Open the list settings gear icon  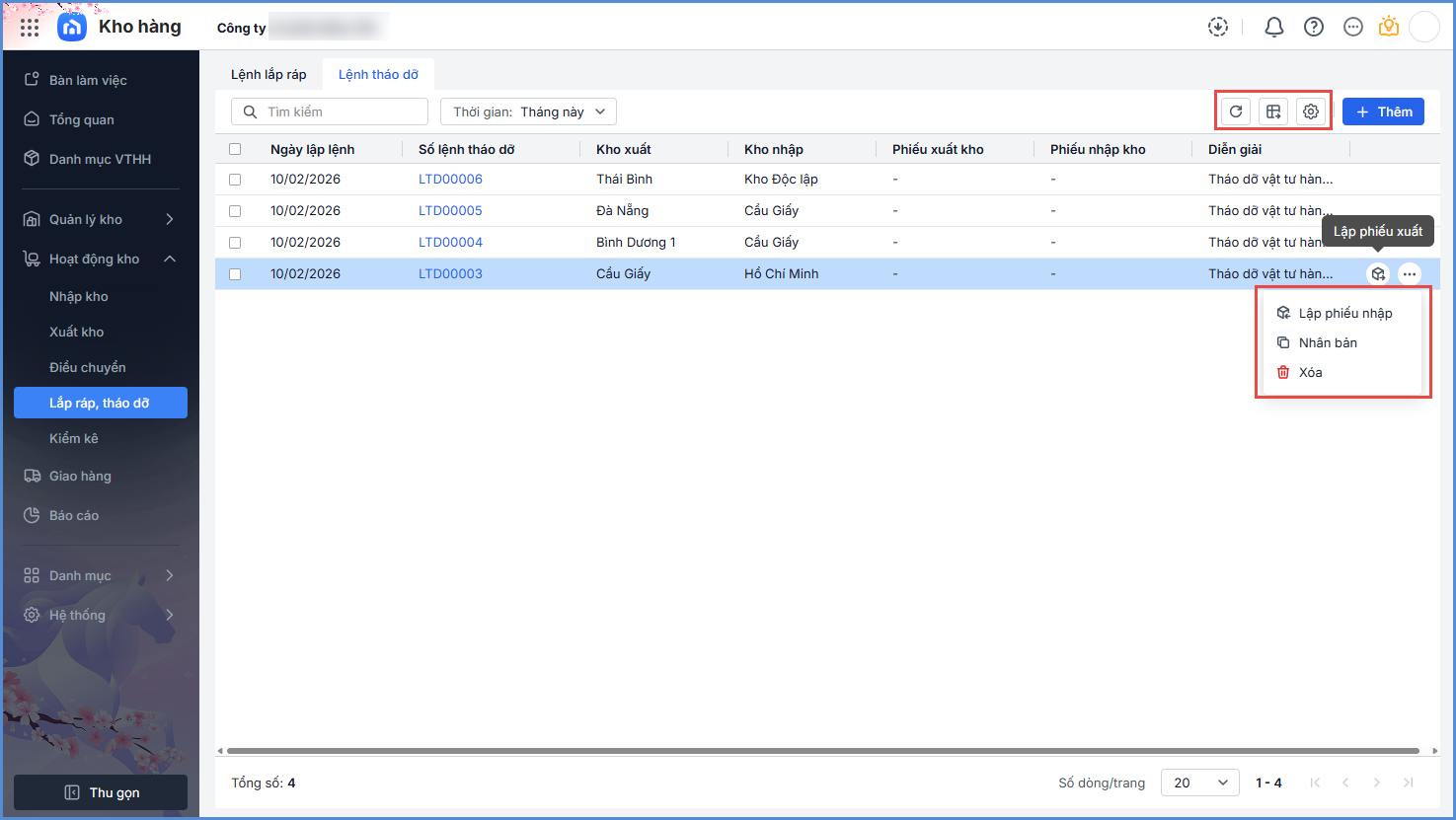1311,112
